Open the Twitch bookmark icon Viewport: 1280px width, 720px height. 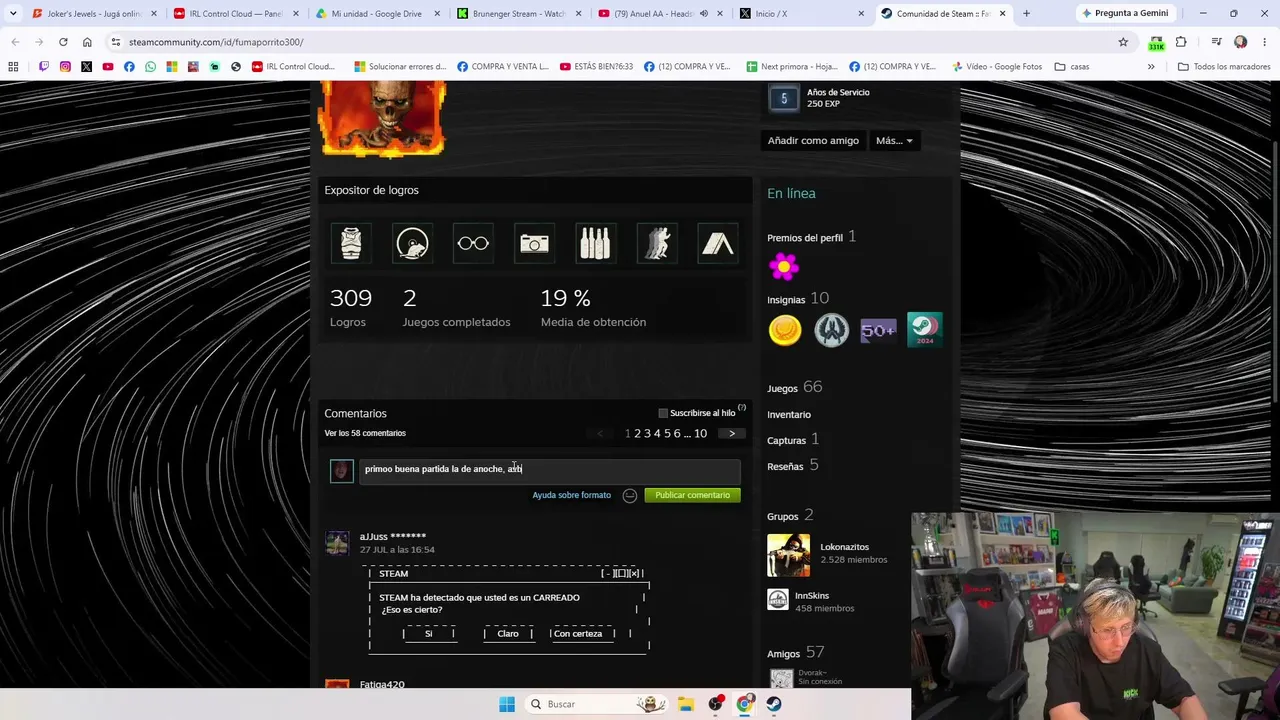click(44, 66)
